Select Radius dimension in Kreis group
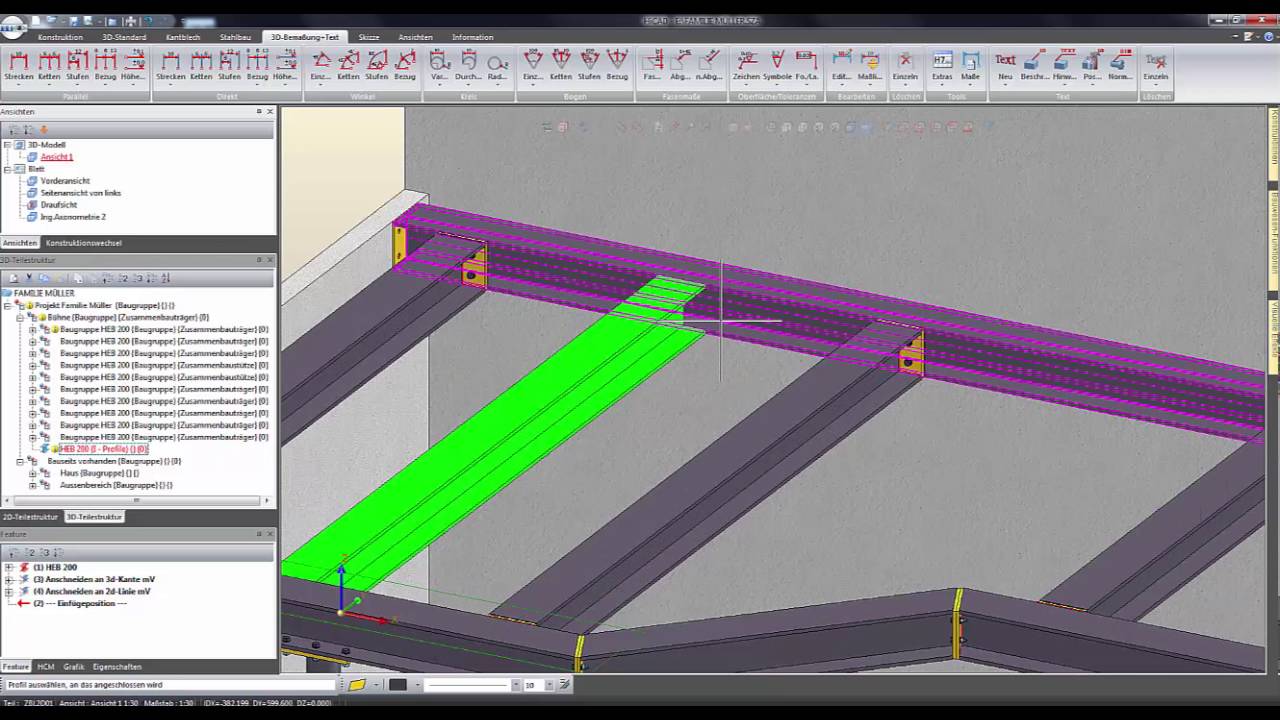Viewport: 1280px width, 720px height. tap(497, 66)
